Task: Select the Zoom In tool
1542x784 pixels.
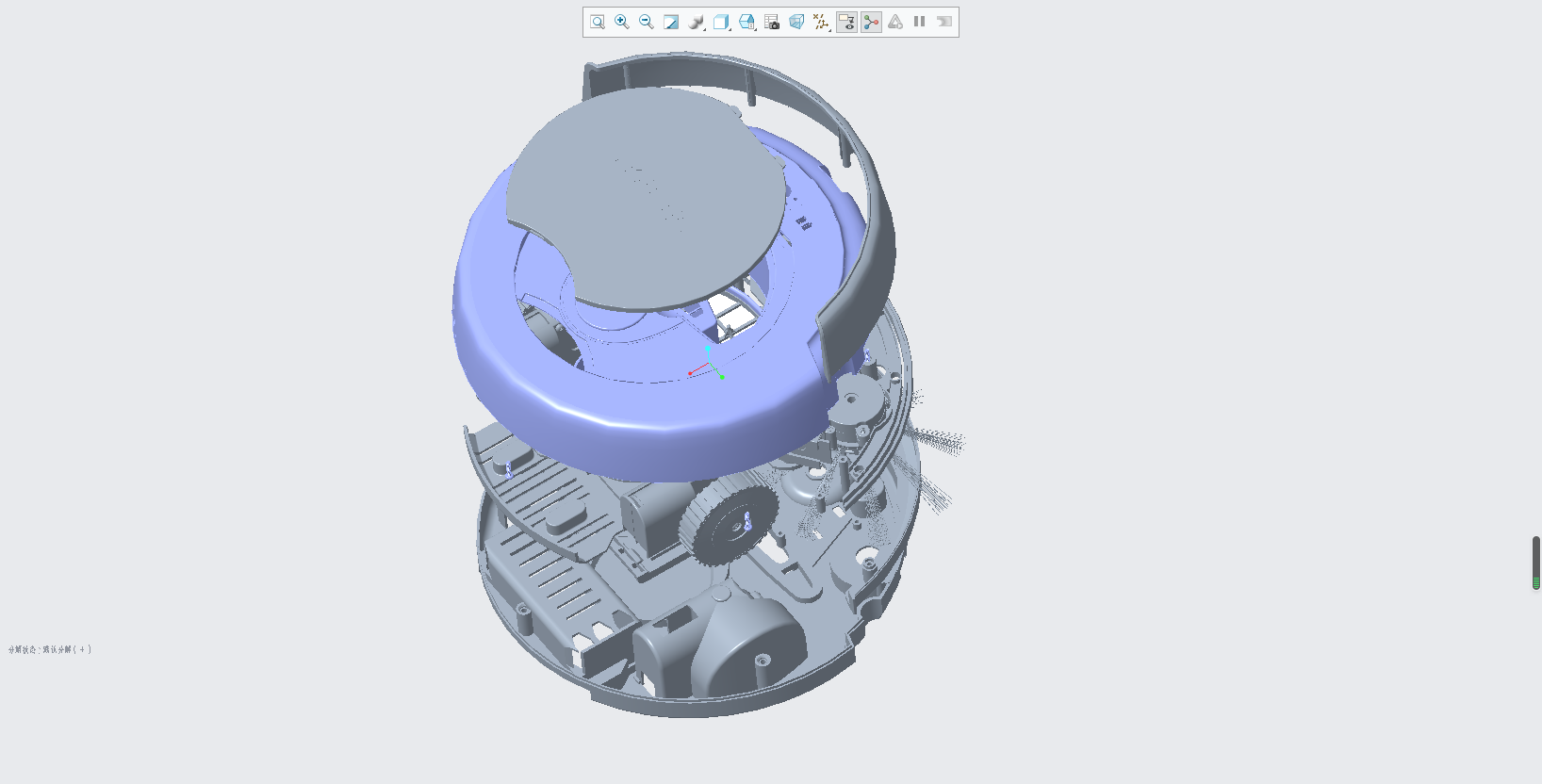Action: [x=622, y=22]
